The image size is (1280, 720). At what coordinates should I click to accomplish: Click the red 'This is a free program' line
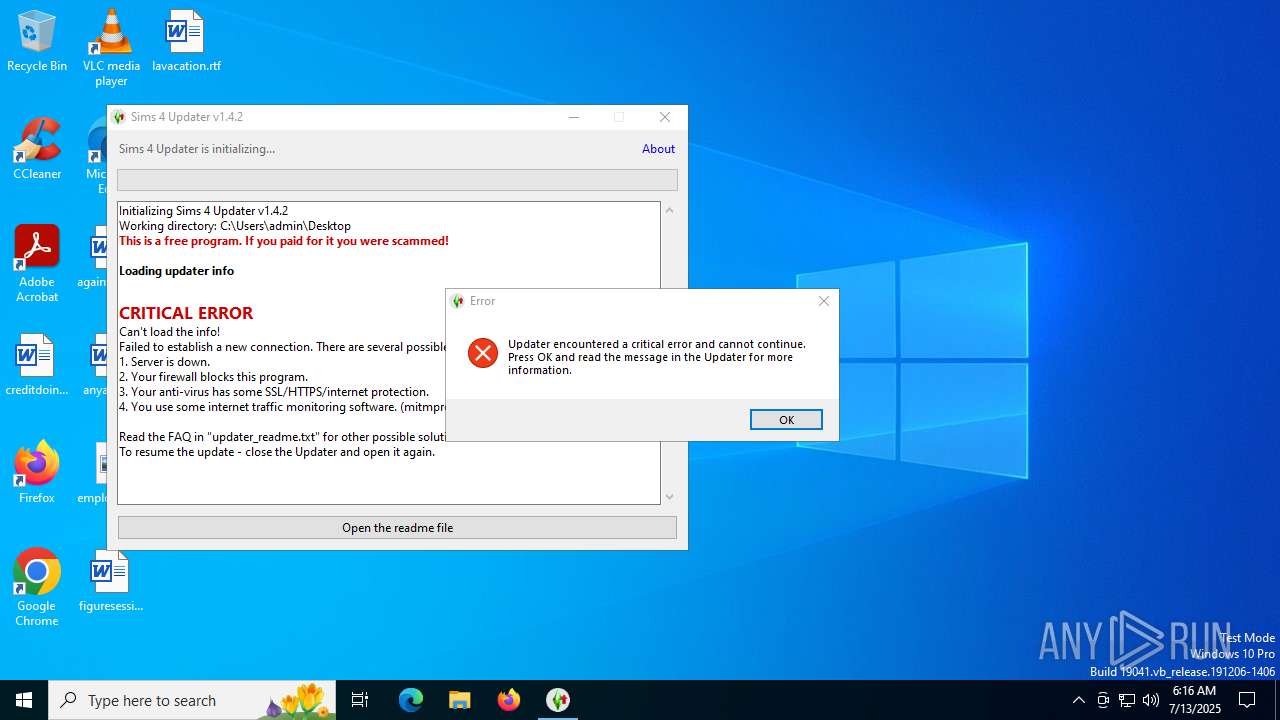tap(284, 241)
